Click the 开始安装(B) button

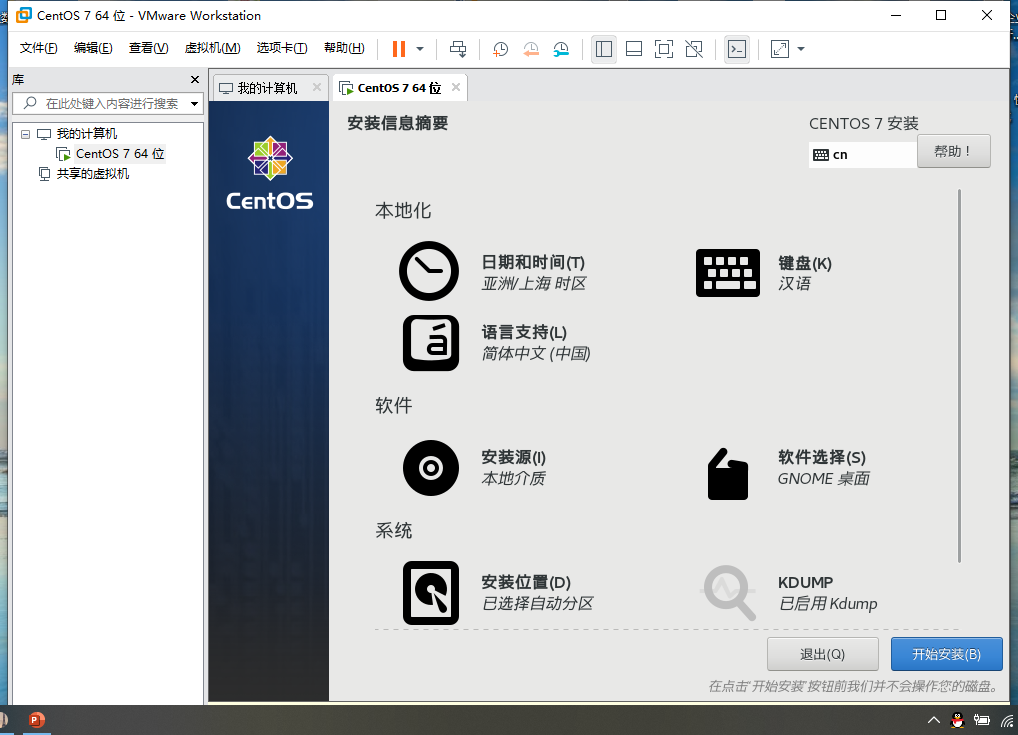point(947,654)
